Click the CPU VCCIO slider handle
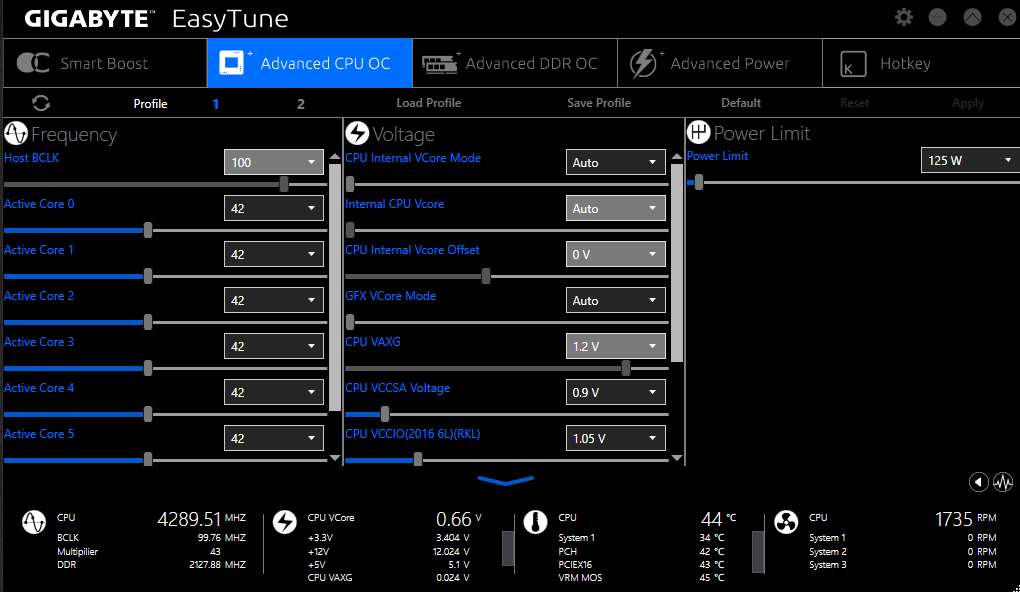The image size is (1020, 592). point(418,460)
